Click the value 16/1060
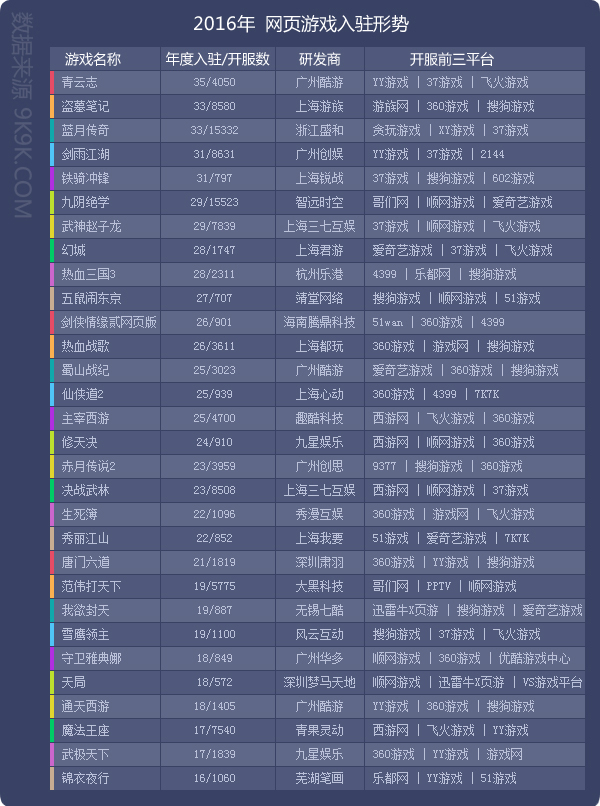The image size is (600, 806). [214, 778]
